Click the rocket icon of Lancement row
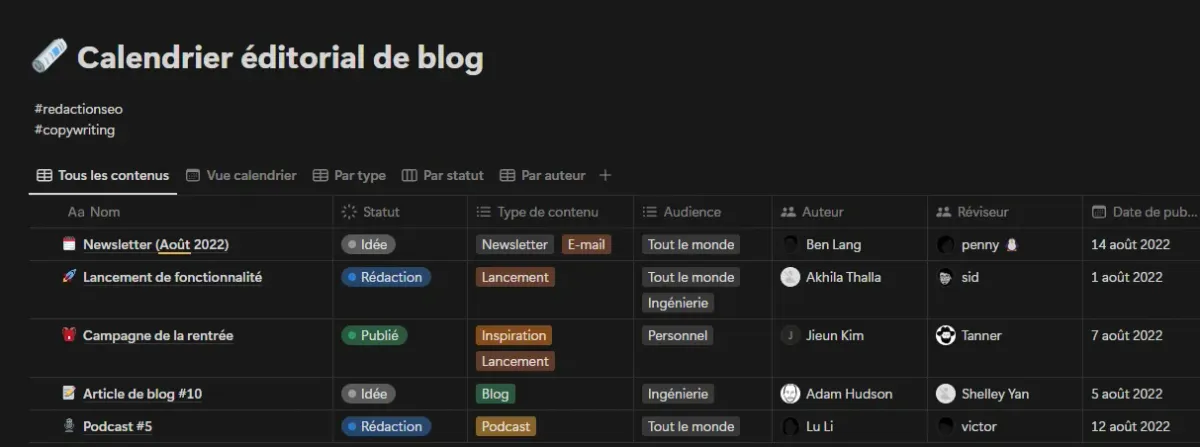1200x447 pixels. point(69,277)
